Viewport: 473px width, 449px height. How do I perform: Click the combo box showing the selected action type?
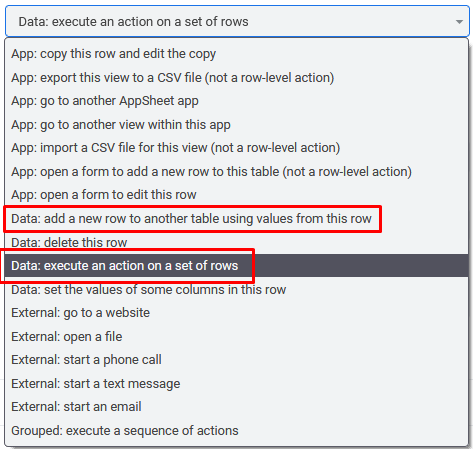click(237, 21)
